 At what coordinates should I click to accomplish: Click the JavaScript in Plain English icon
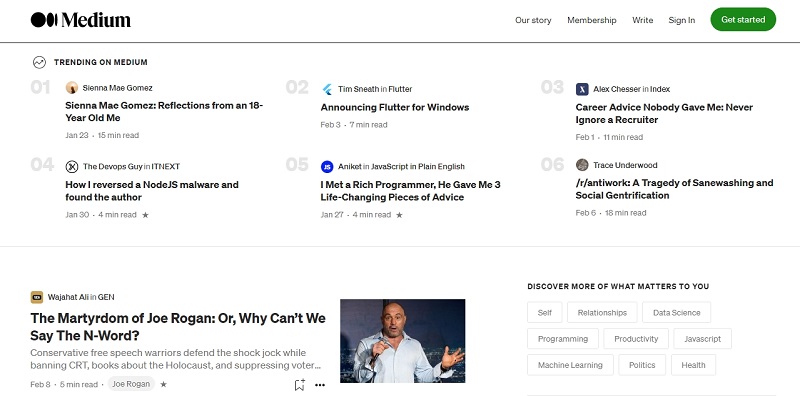point(327,166)
